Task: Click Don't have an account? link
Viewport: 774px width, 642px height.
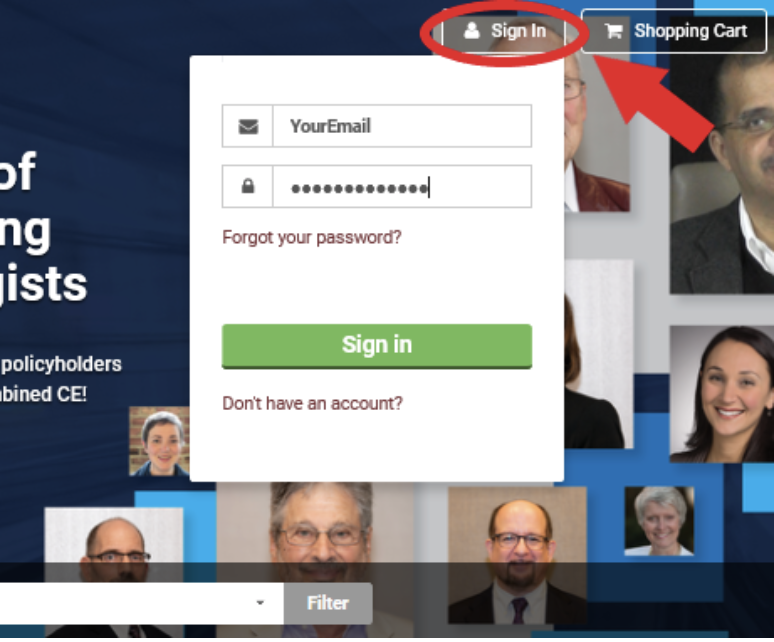Action: pyautogui.click(x=312, y=403)
